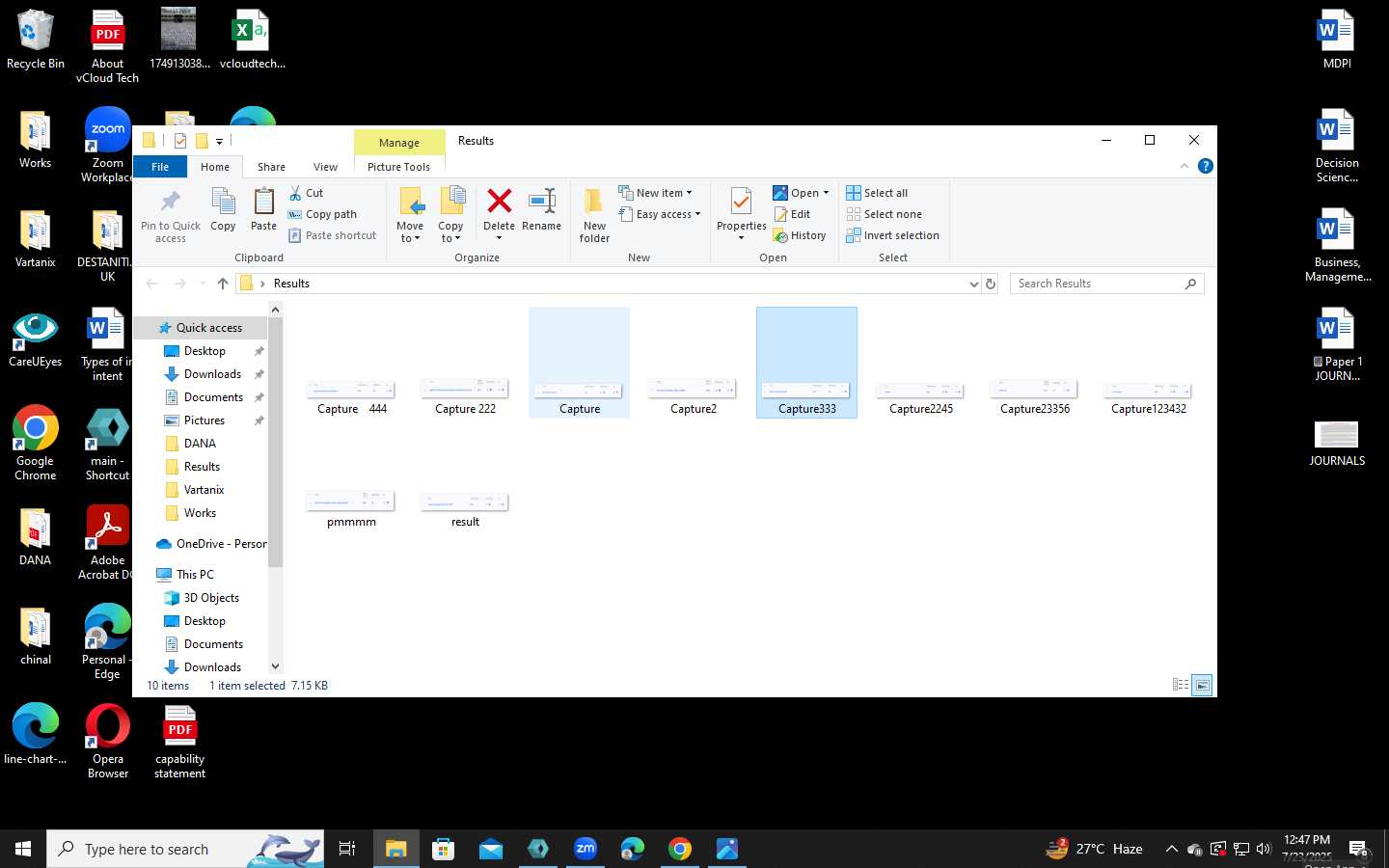This screenshot has height=868, width=1389.
Task: Open DANA folder in navigation pane
Action: coord(200,444)
